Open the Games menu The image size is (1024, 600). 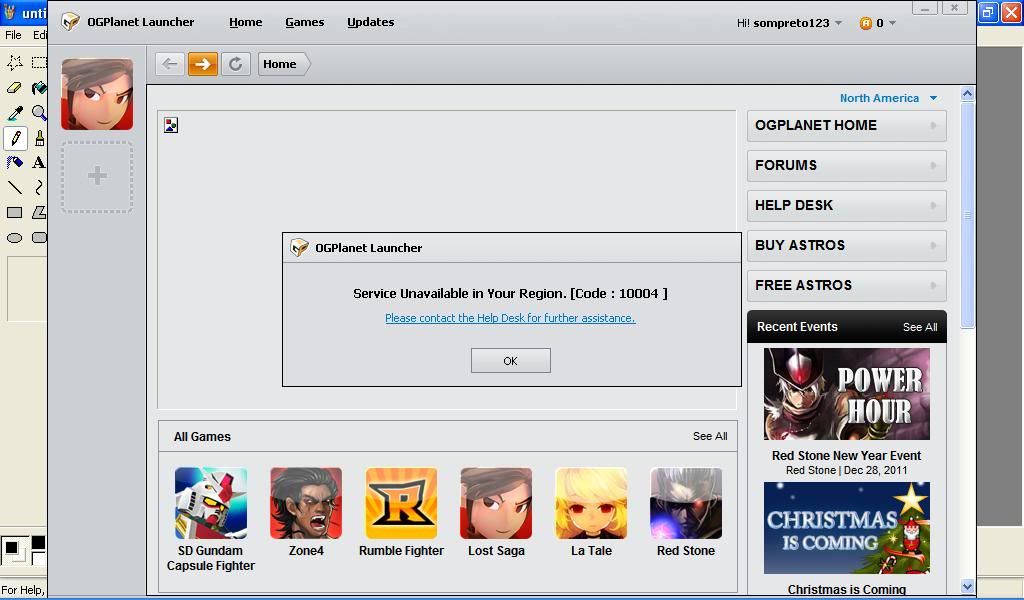click(x=304, y=22)
